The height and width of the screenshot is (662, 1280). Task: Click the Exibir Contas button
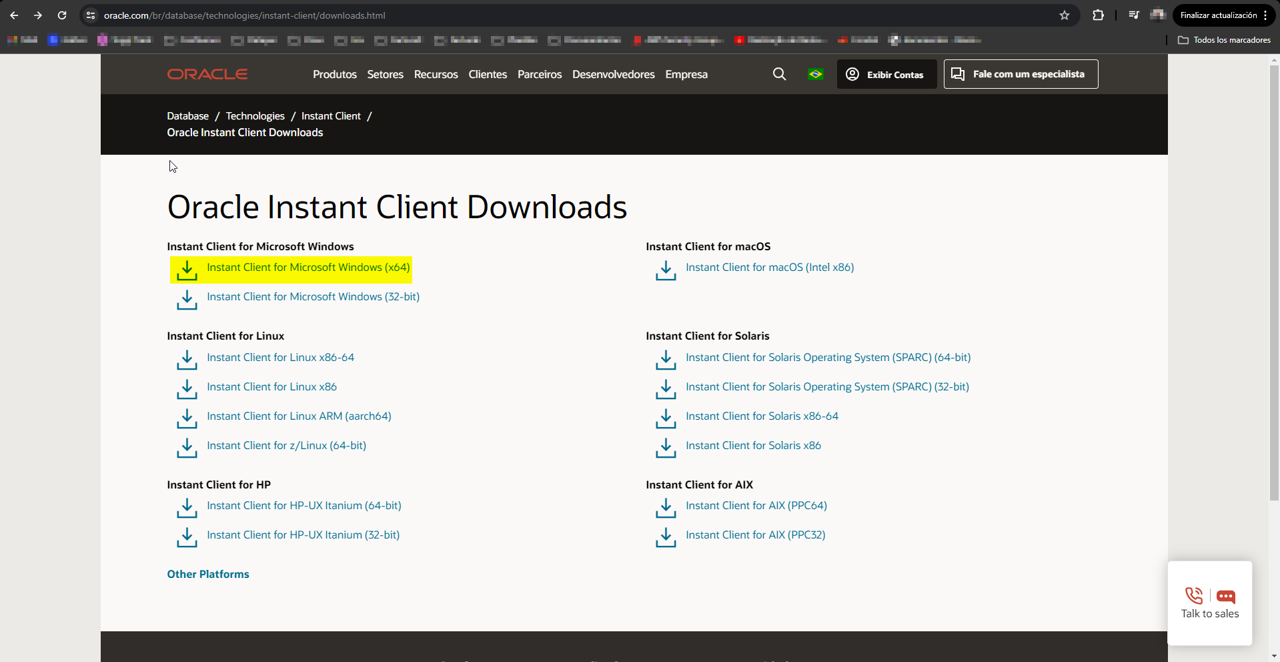[x=887, y=74]
